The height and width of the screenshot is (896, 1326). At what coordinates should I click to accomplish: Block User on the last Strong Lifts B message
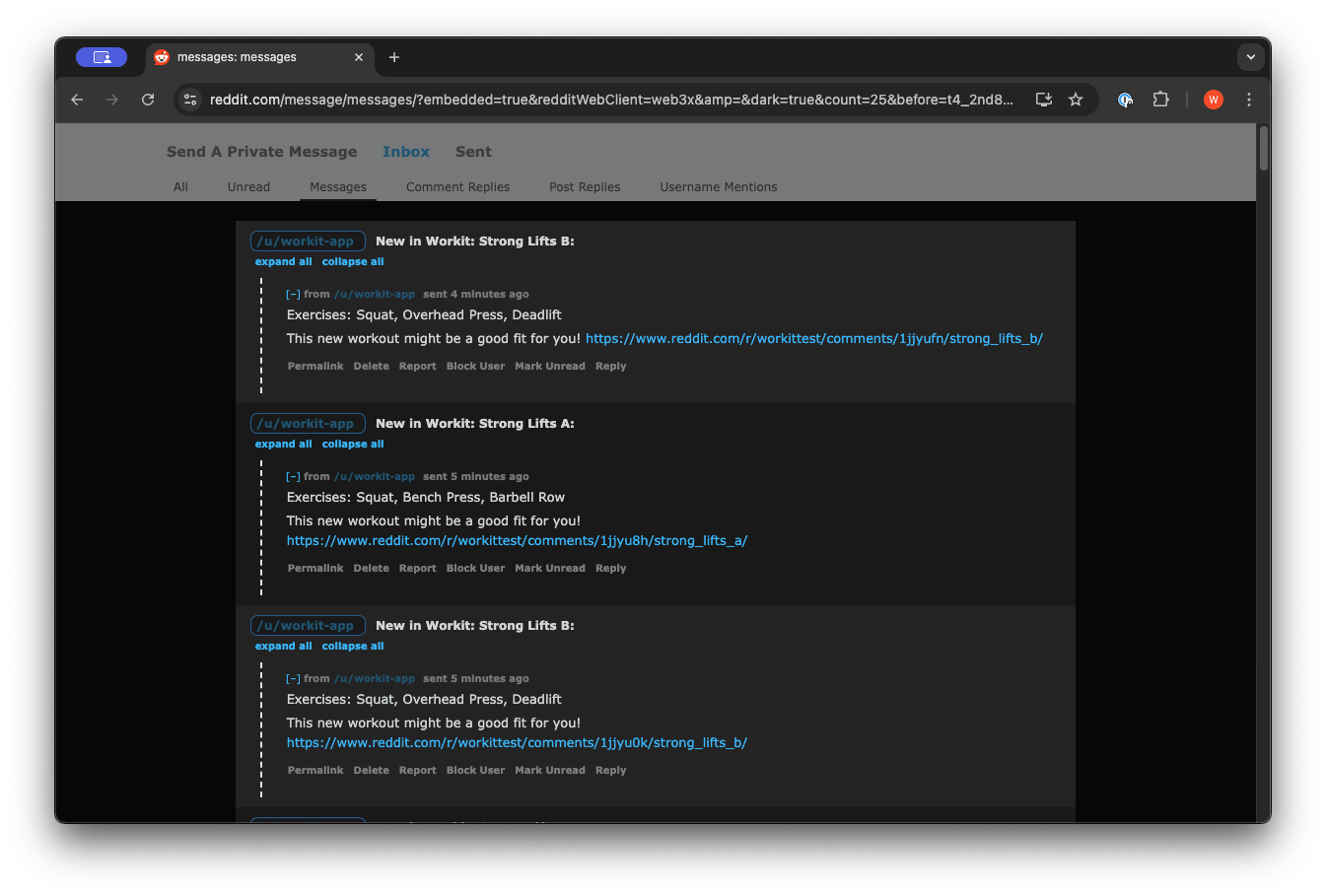[475, 771]
